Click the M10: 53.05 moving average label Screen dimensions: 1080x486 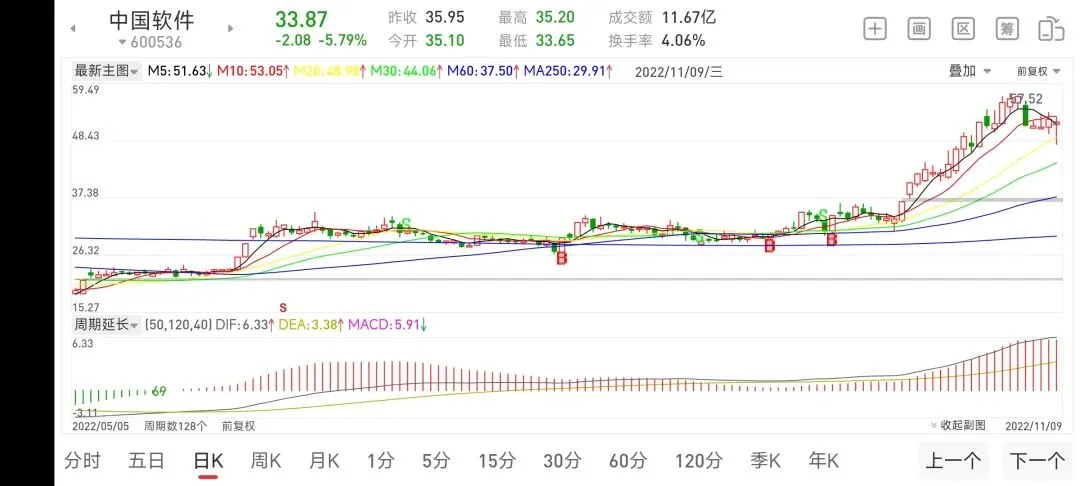point(253,71)
